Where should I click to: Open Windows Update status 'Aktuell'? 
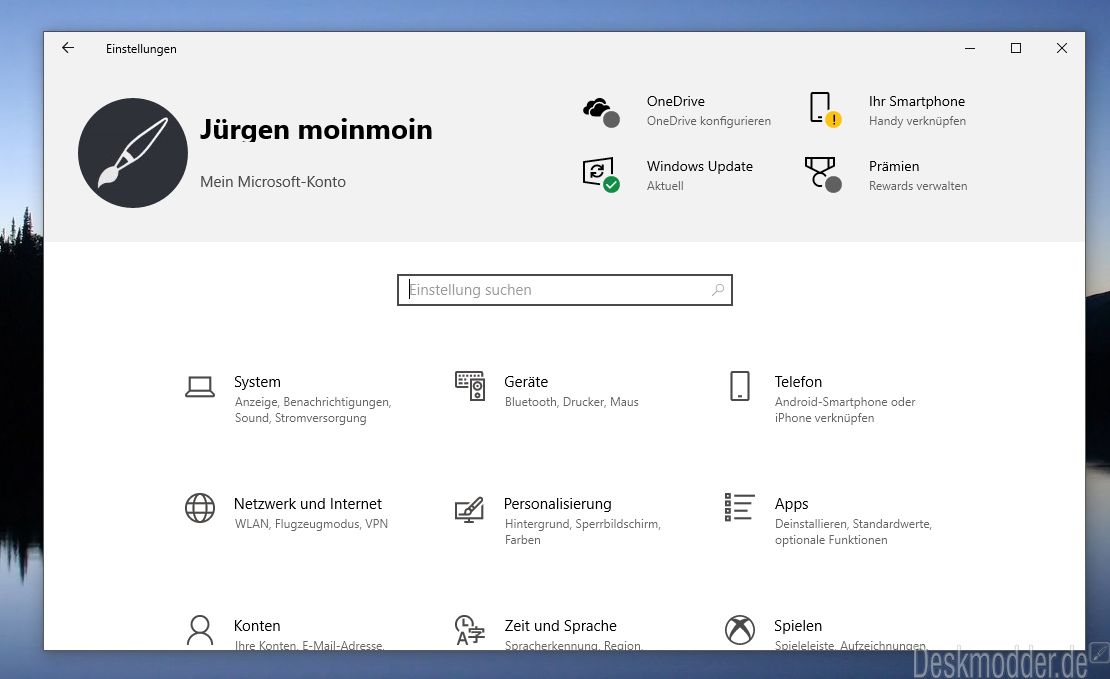point(665,186)
